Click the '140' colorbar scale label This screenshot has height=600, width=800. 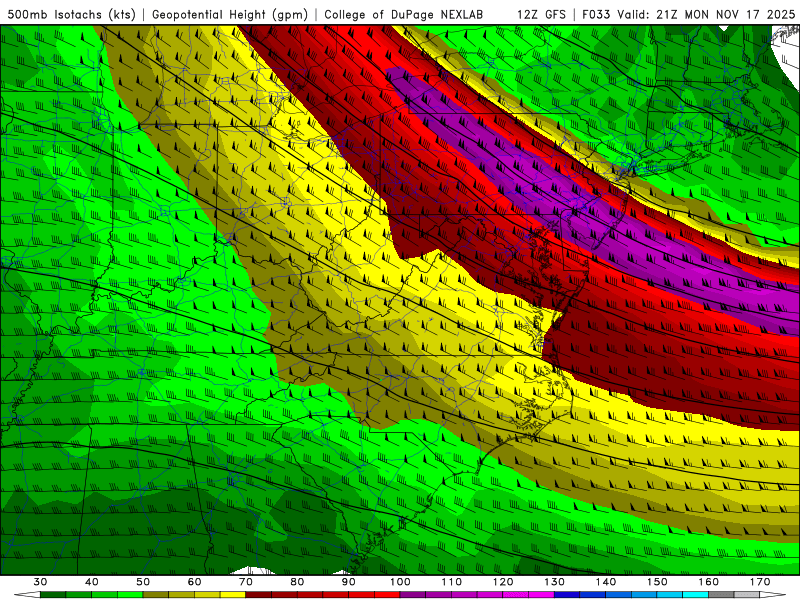click(606, 582)
